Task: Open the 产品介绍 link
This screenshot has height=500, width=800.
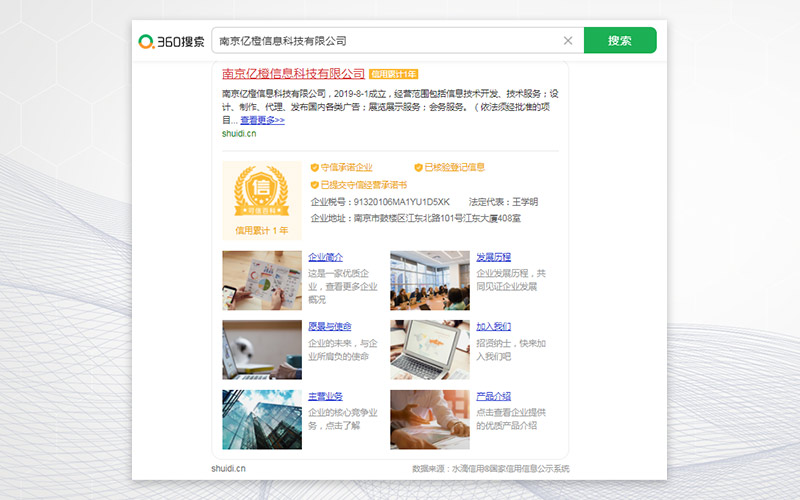Action: (493, 396)
